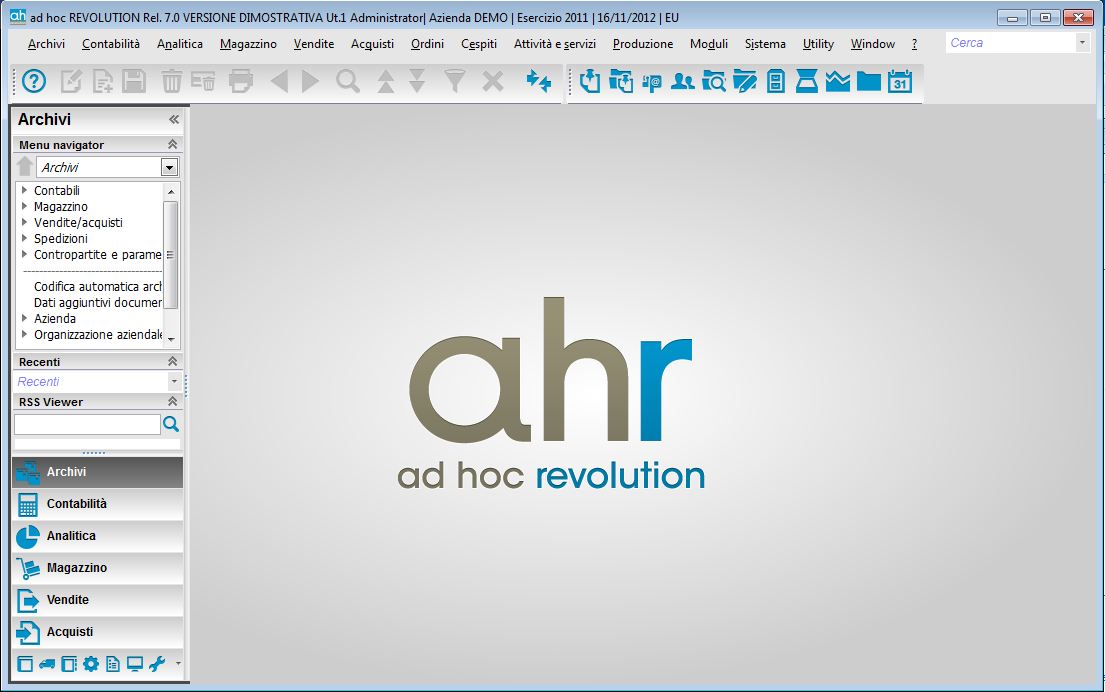Collapse the Archivi side panel
1105x692 pixels.
(x=173, y=120)
